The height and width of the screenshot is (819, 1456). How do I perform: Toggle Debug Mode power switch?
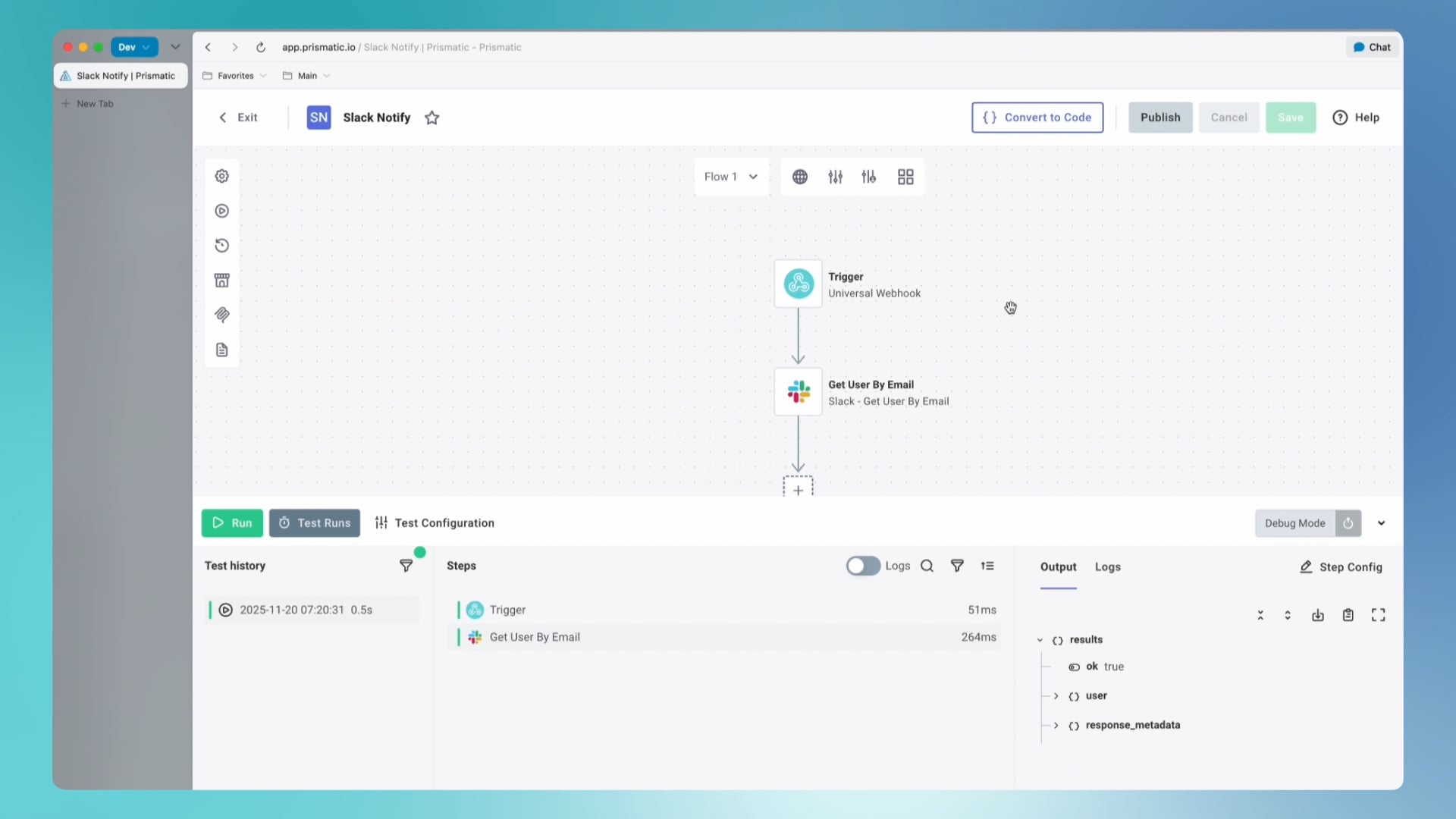coord(1348,523)
